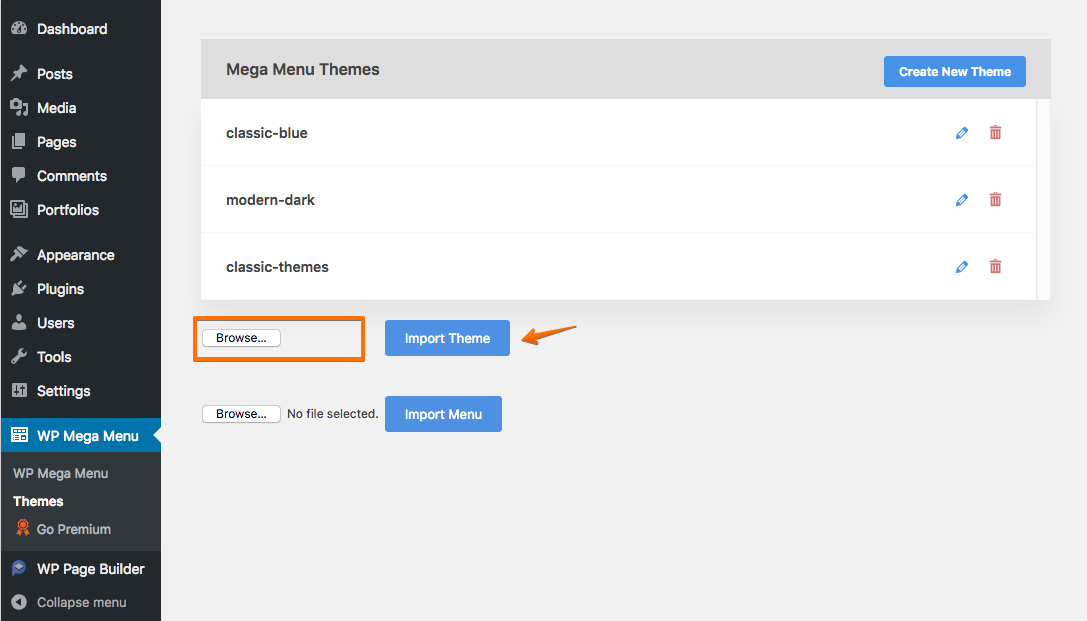The width and height of the screenshot is (1087, 621).
Task: Click the Create New Theme button
Action: (955, 71)
